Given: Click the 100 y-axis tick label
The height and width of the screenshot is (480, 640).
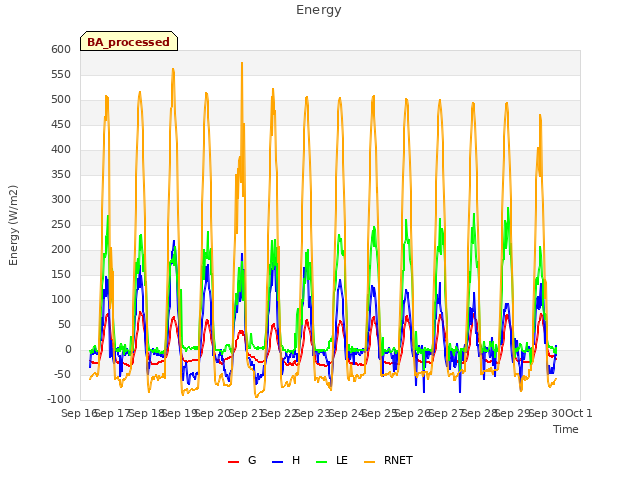Looking at the screenshot, I should (x=61, y=300).
